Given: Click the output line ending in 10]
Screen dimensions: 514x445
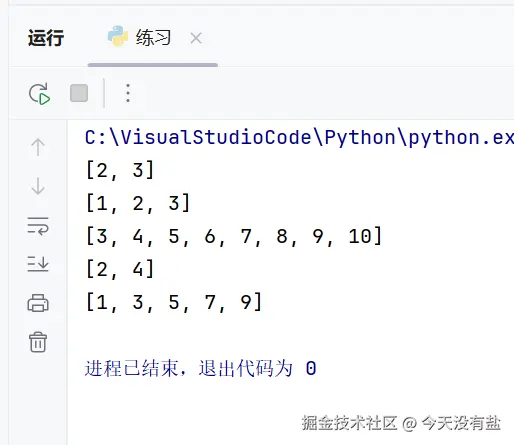Looking at the screenshot, I should click(234, 236).
